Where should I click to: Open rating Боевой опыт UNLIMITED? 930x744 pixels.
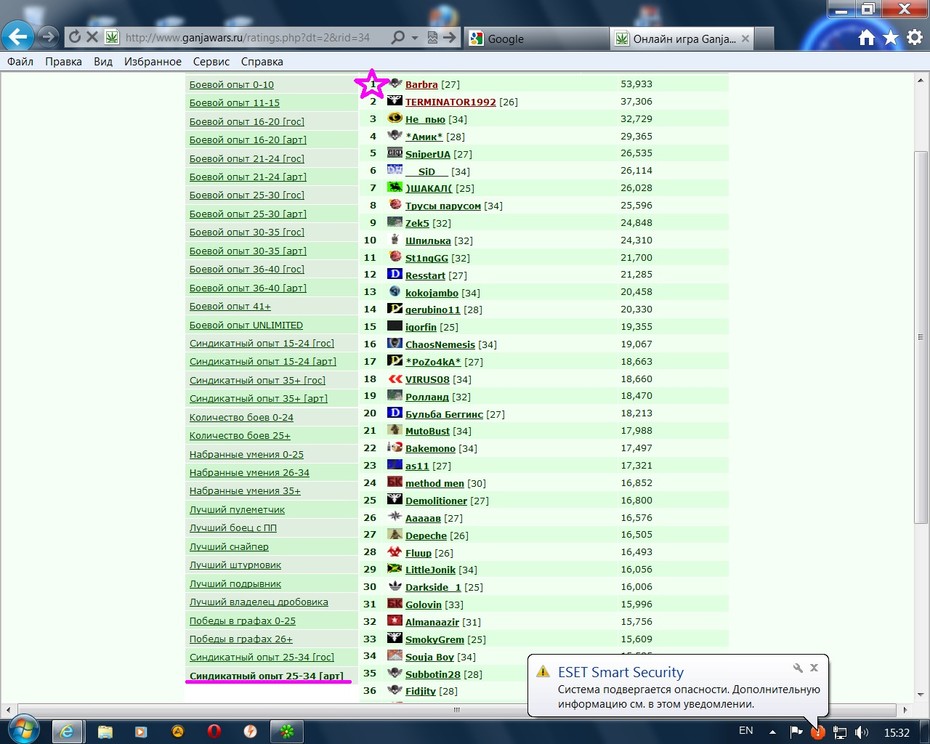click(x=246, y=325)
